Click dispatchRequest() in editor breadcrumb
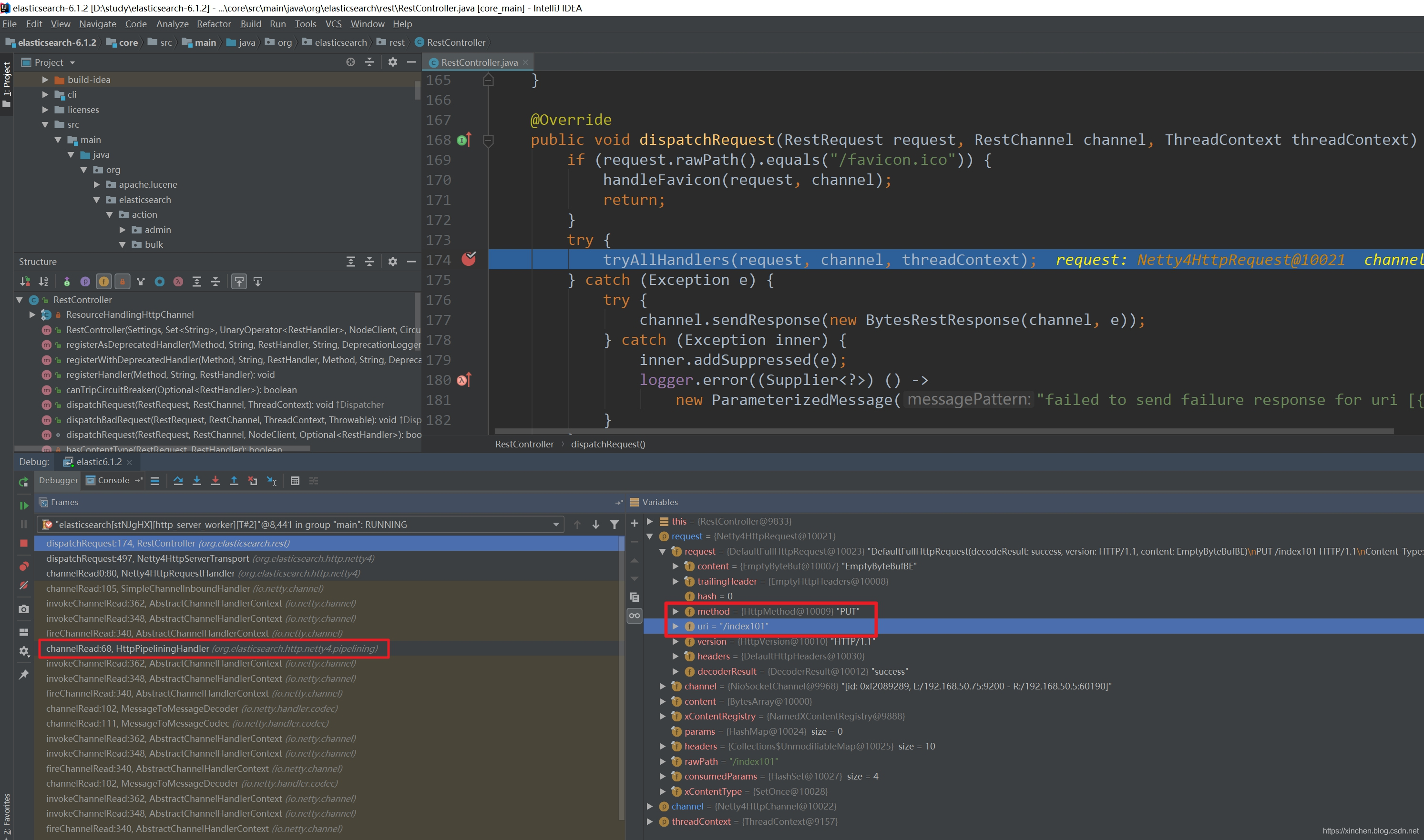Viewport: 1424px width, 840px height. pos(608,445)
